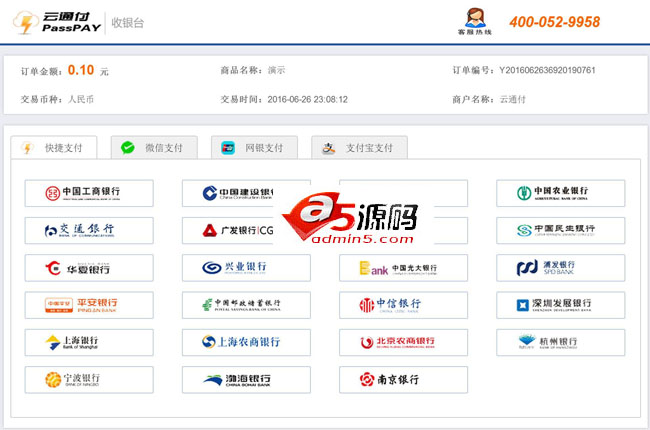
Task: Select 中国工商银行 ICBC bank
Action: (x=89, y=193)
